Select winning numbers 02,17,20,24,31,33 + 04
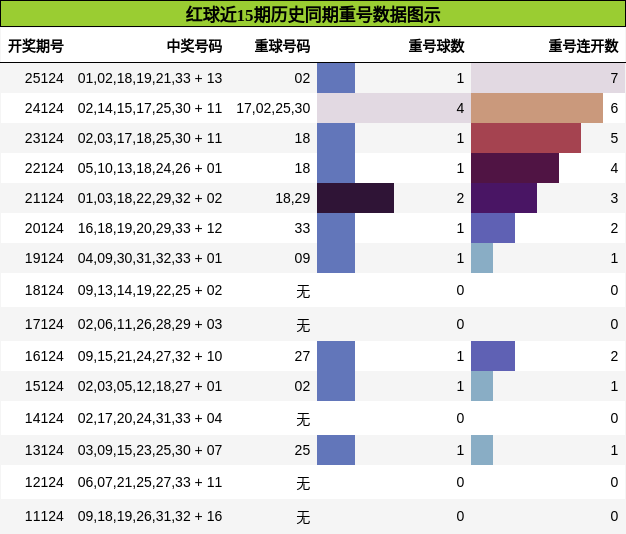Screen dimensions: 626x534 [150, 418]
